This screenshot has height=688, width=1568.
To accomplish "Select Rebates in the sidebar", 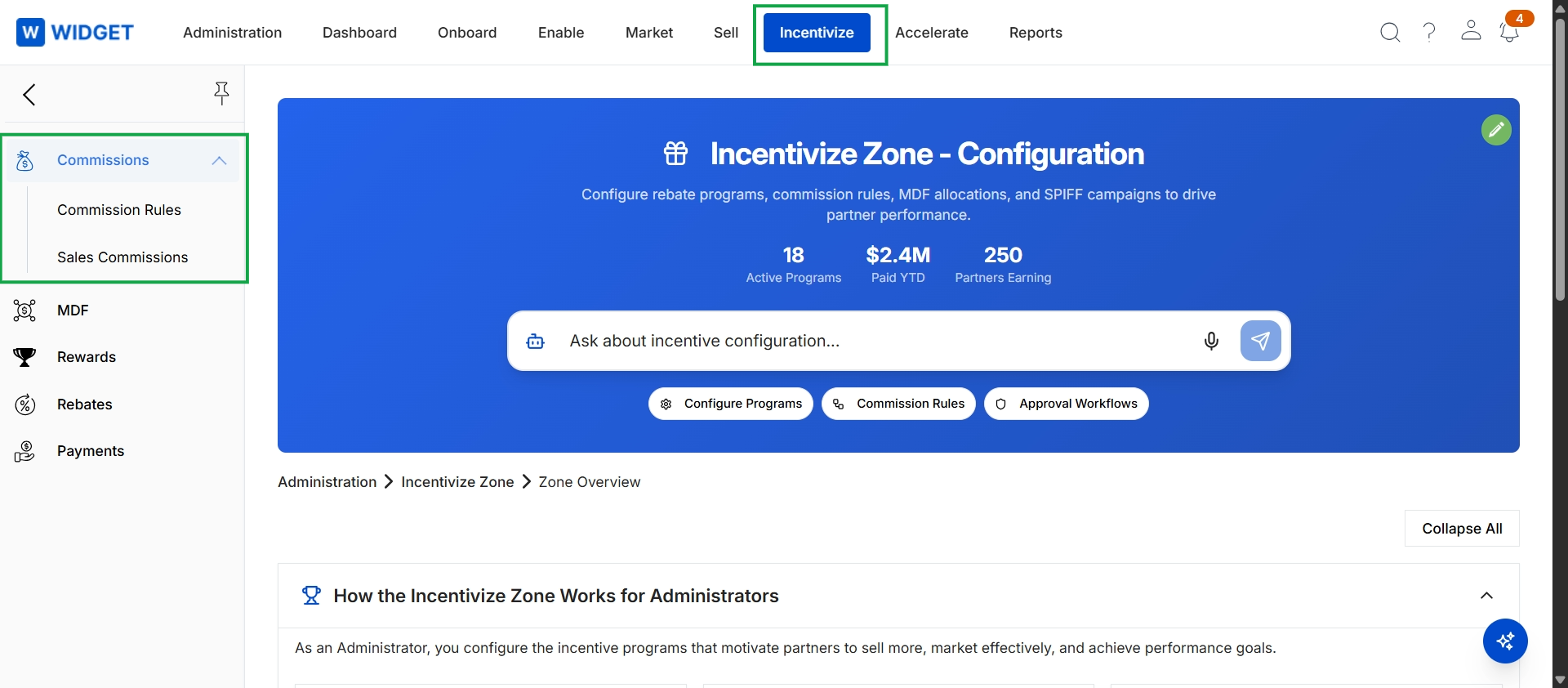I will pos(85,404).
